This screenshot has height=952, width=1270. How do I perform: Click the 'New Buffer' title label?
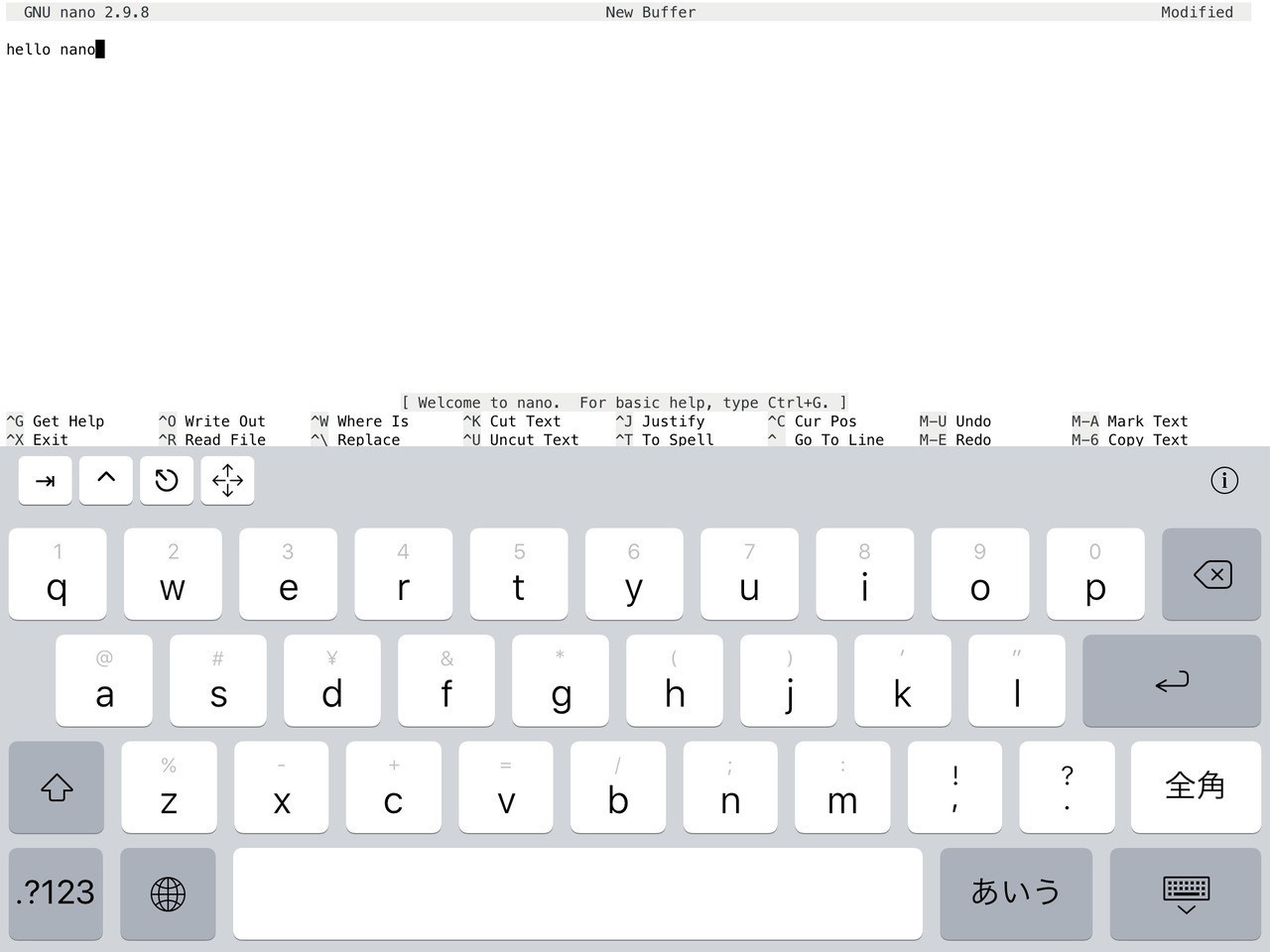coord(651,12)
